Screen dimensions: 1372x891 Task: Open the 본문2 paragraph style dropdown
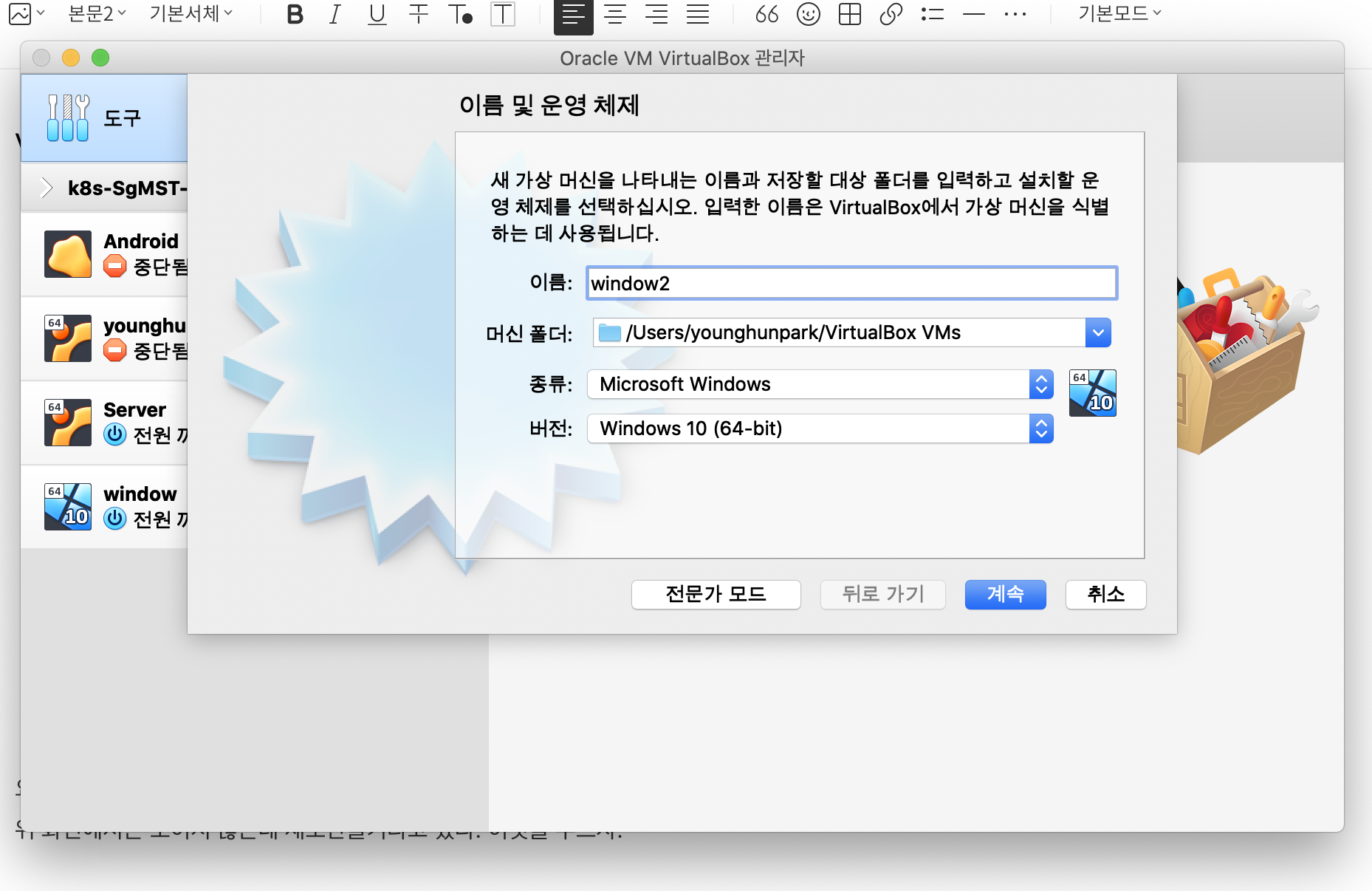[97, 13]
